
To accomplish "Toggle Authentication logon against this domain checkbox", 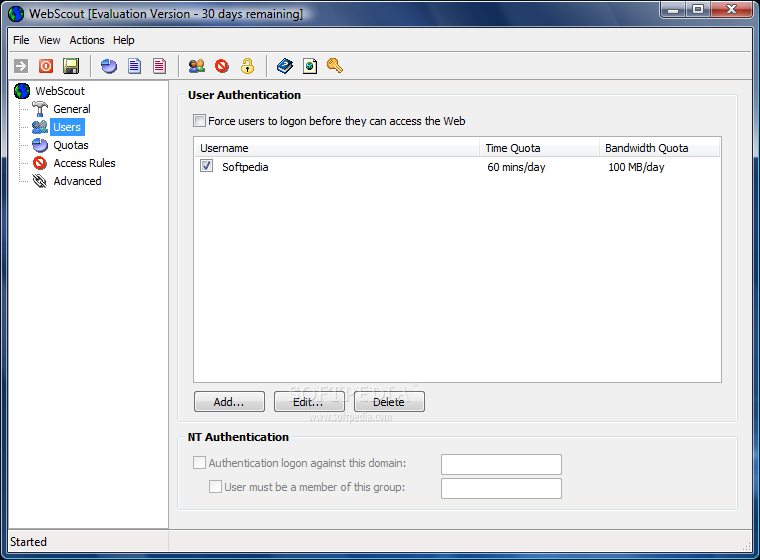I will [199, 462].
